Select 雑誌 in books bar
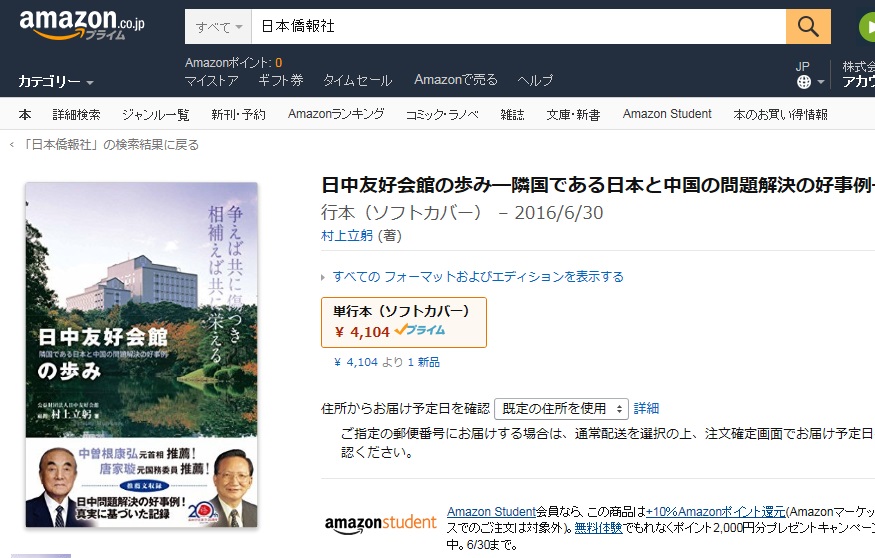The width and height of the screenshot is (875, 558). pos(512,114)
